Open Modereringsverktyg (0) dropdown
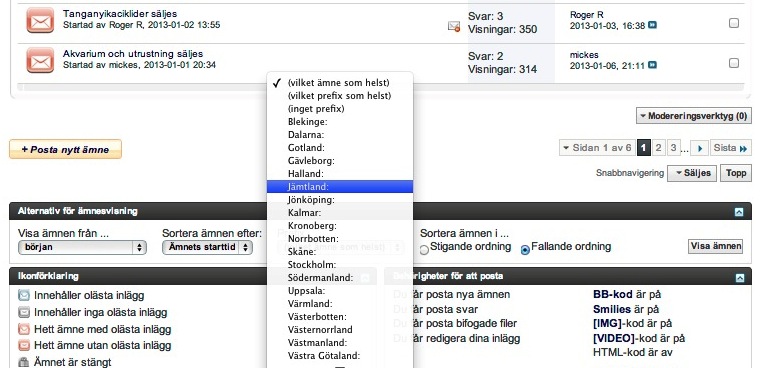The image size is (777, 368). (x=694, y=116)
